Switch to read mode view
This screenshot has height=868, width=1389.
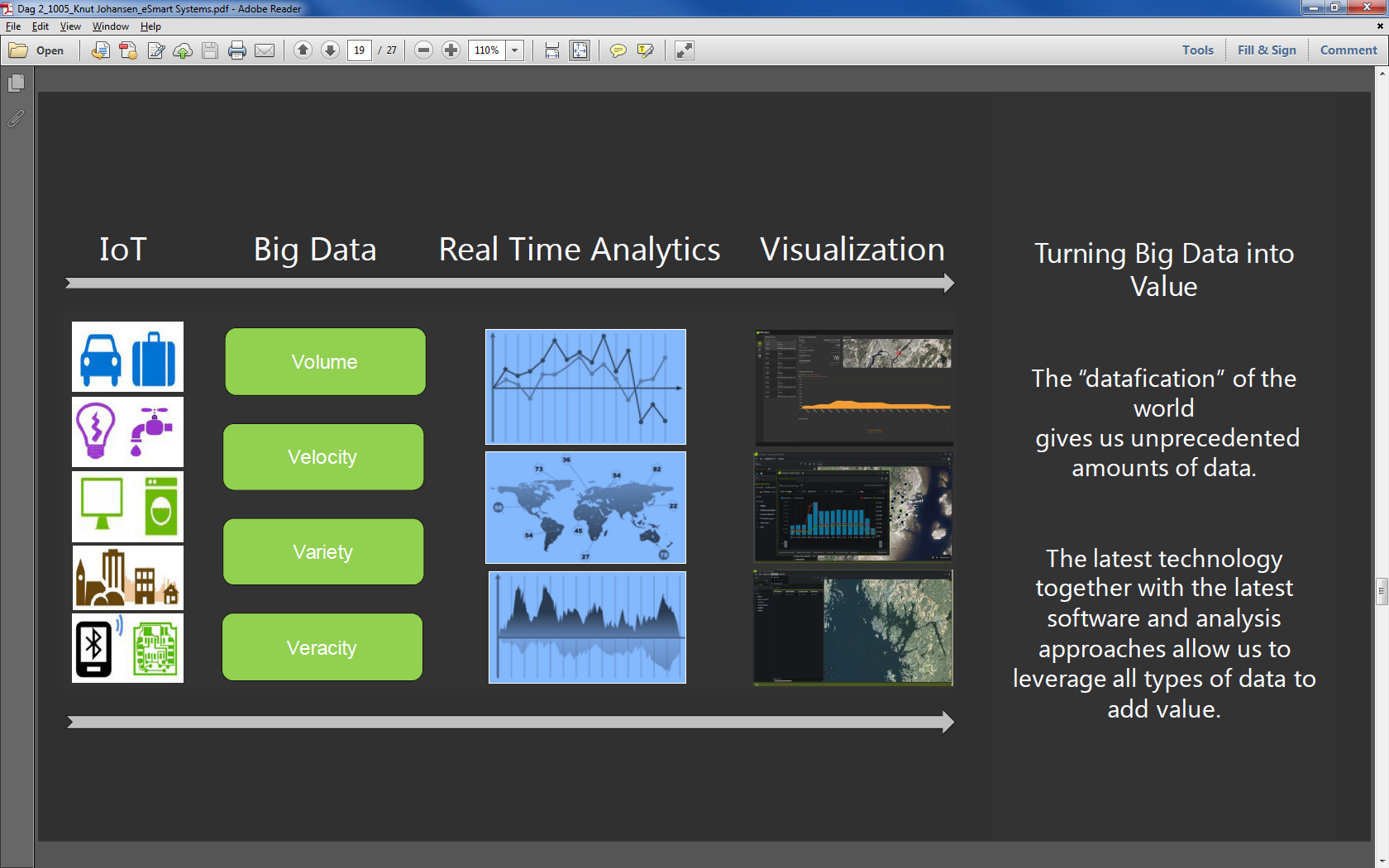(684, 50)
